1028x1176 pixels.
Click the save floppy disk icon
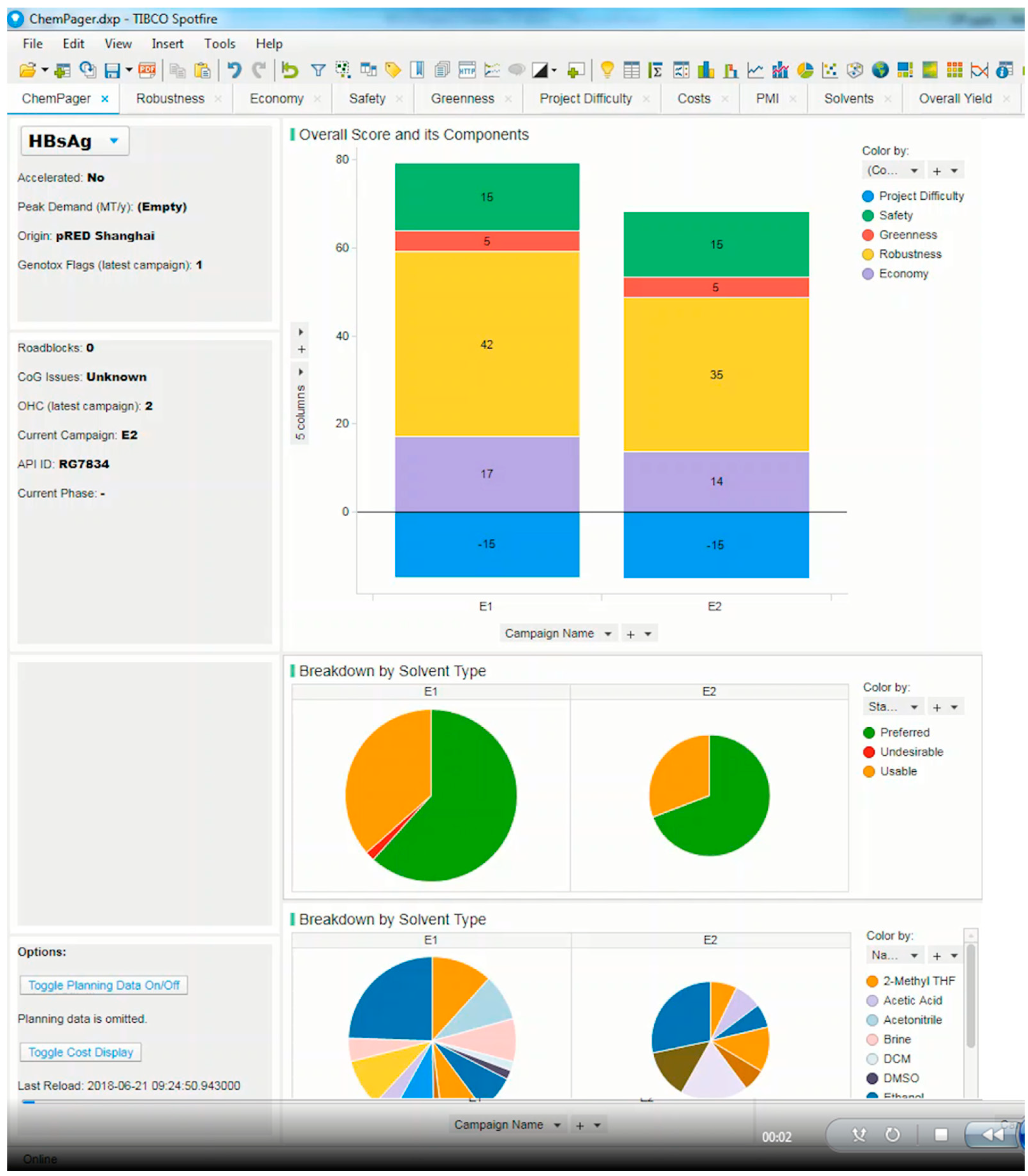(112, 70)
